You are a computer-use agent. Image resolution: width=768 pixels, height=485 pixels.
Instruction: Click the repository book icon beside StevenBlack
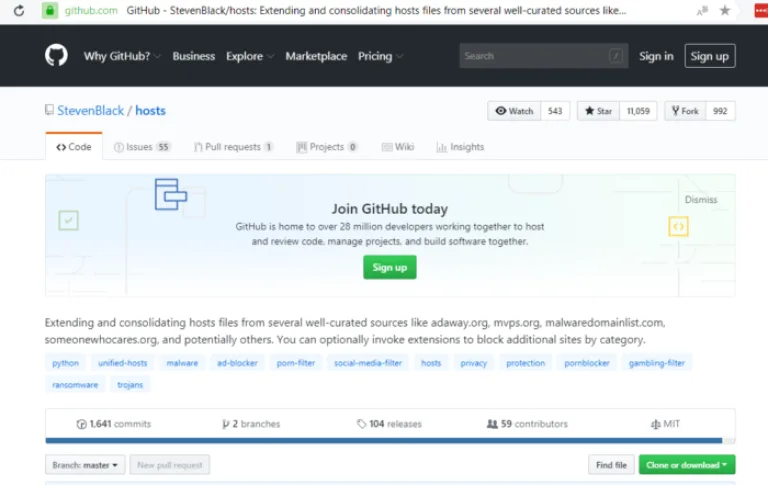coord(49,110)
